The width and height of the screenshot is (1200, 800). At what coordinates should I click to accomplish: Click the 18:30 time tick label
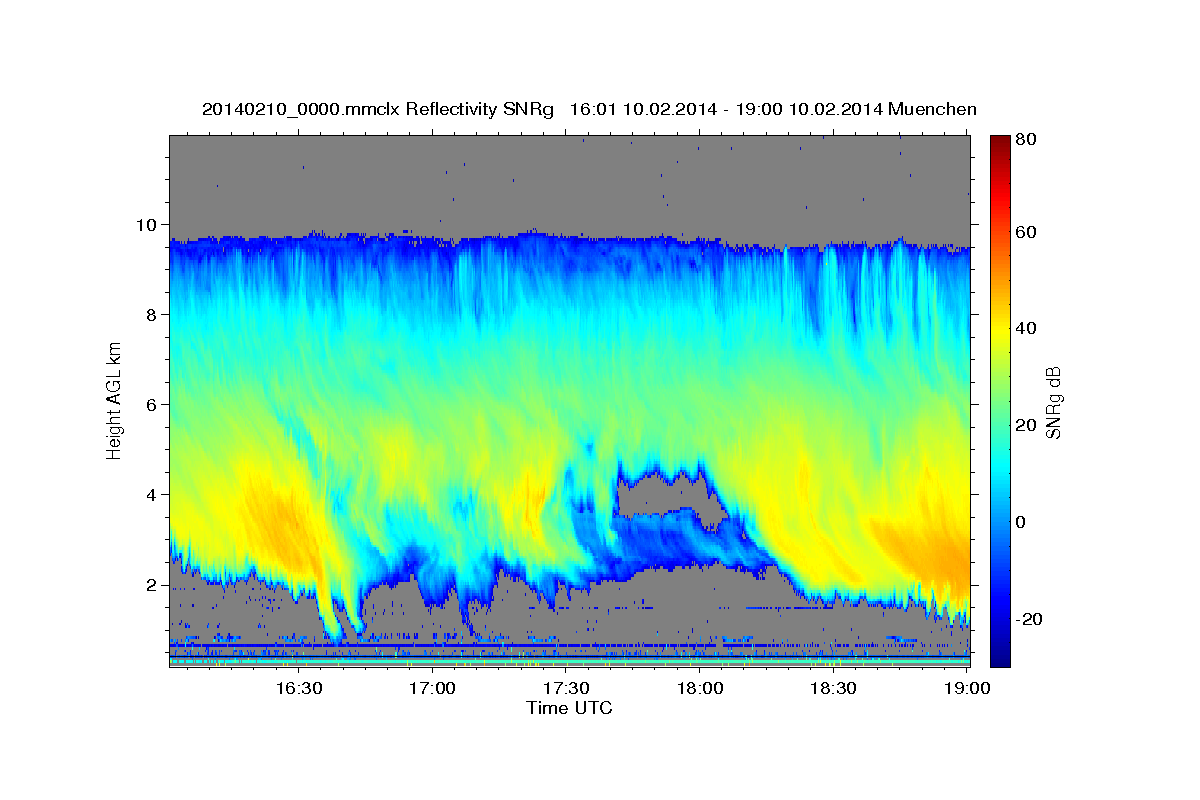833,688
